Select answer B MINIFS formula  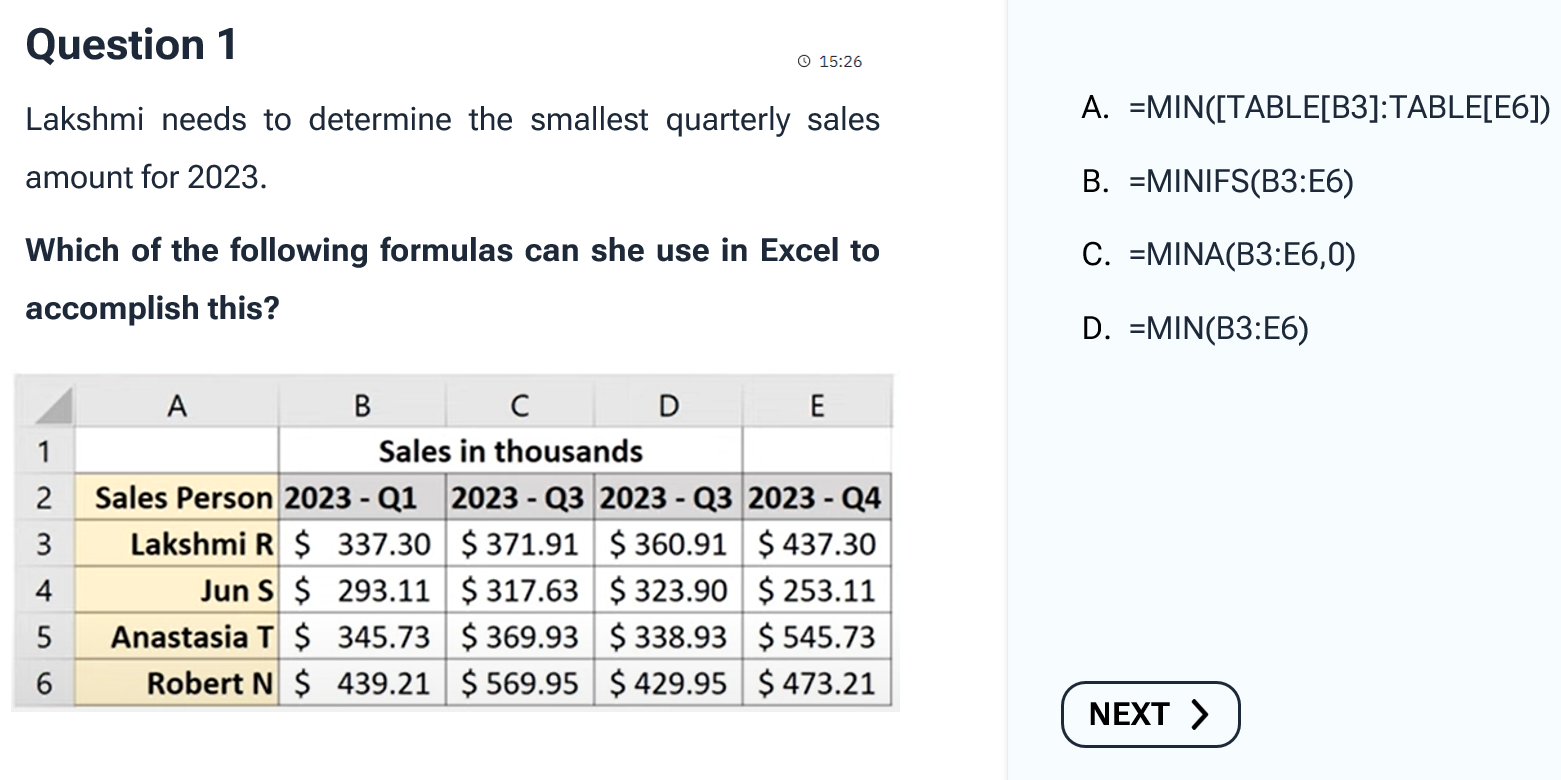[x=1217, y=181]
